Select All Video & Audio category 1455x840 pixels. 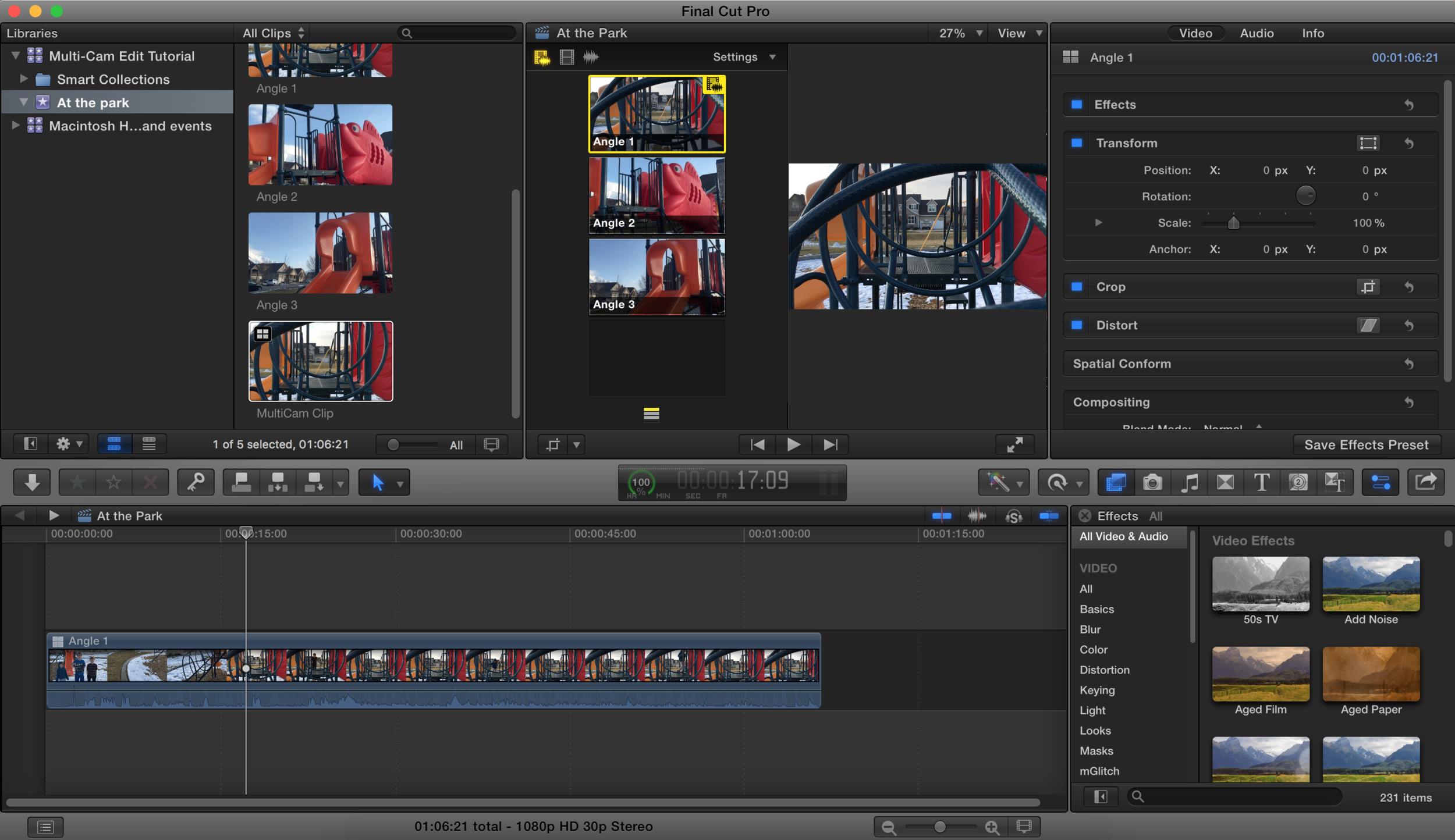point(1129,536)
